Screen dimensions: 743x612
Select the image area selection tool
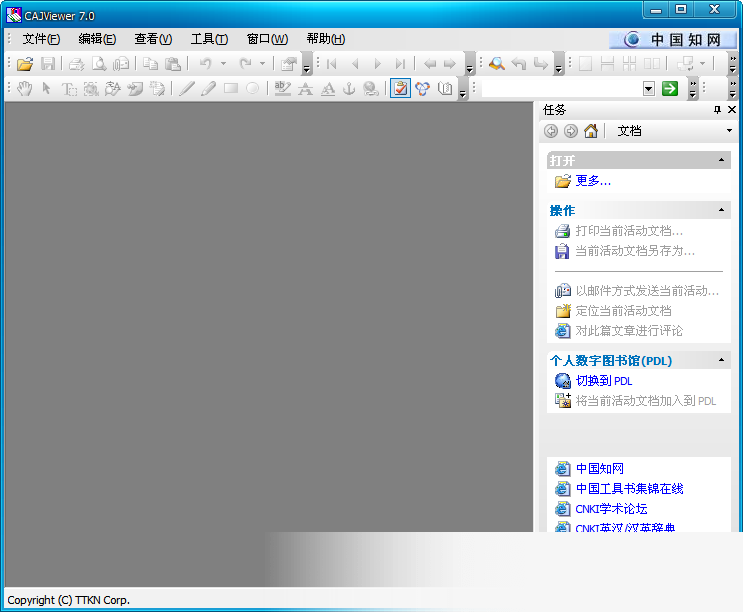(91, 89)
